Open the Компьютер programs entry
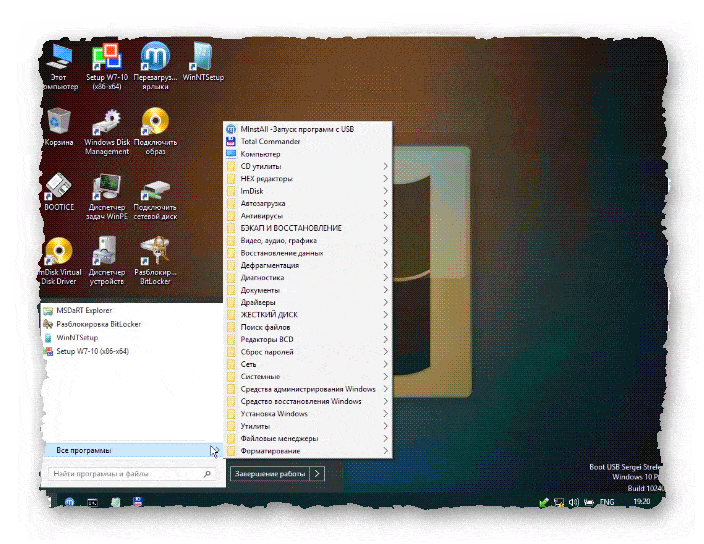704x544 pixels. pos(308,154)
